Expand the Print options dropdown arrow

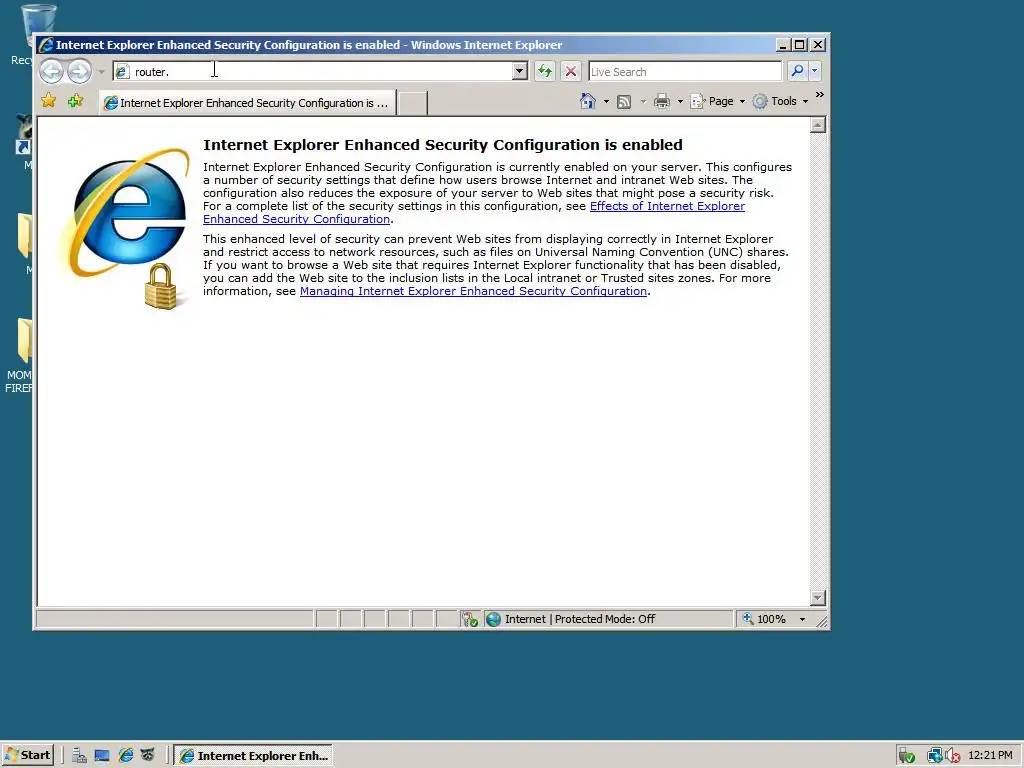[680, 101]
